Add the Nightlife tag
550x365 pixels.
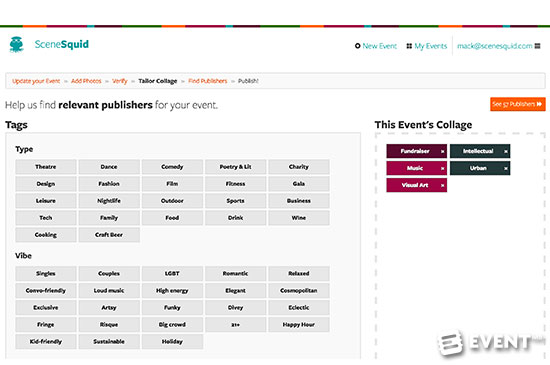point(109,201)
